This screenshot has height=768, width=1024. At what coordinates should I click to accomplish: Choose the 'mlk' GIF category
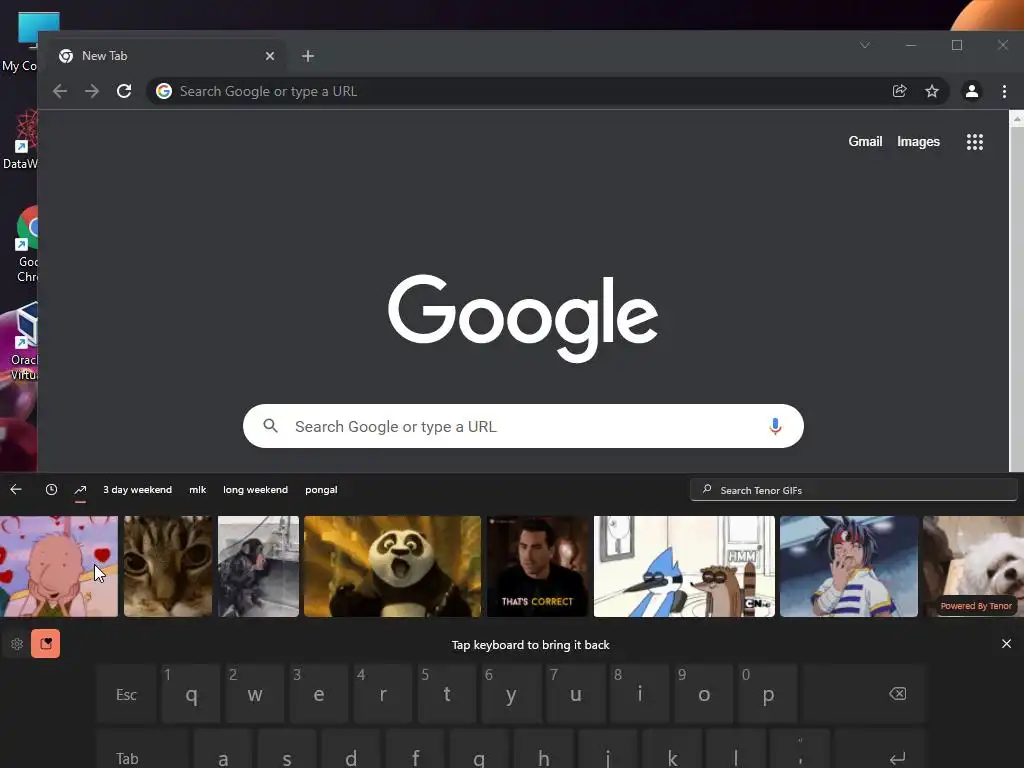point(197,490)
